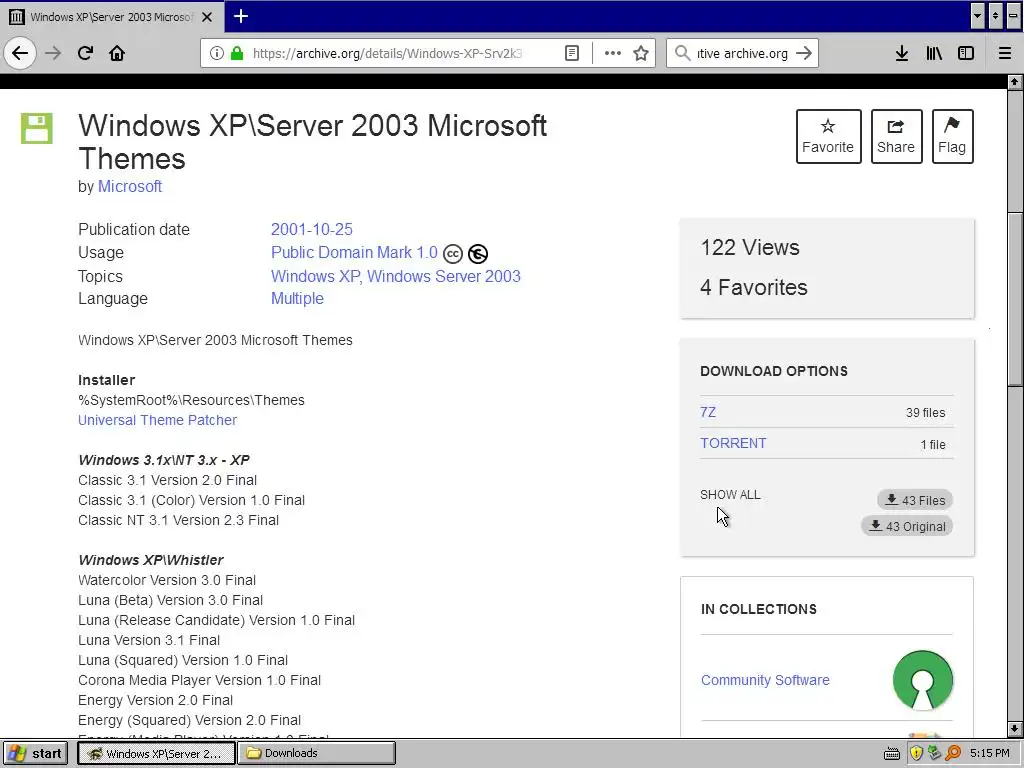Click the orange magnifier tray icon
Screen dimensions: 1024x768
(953, 754)
